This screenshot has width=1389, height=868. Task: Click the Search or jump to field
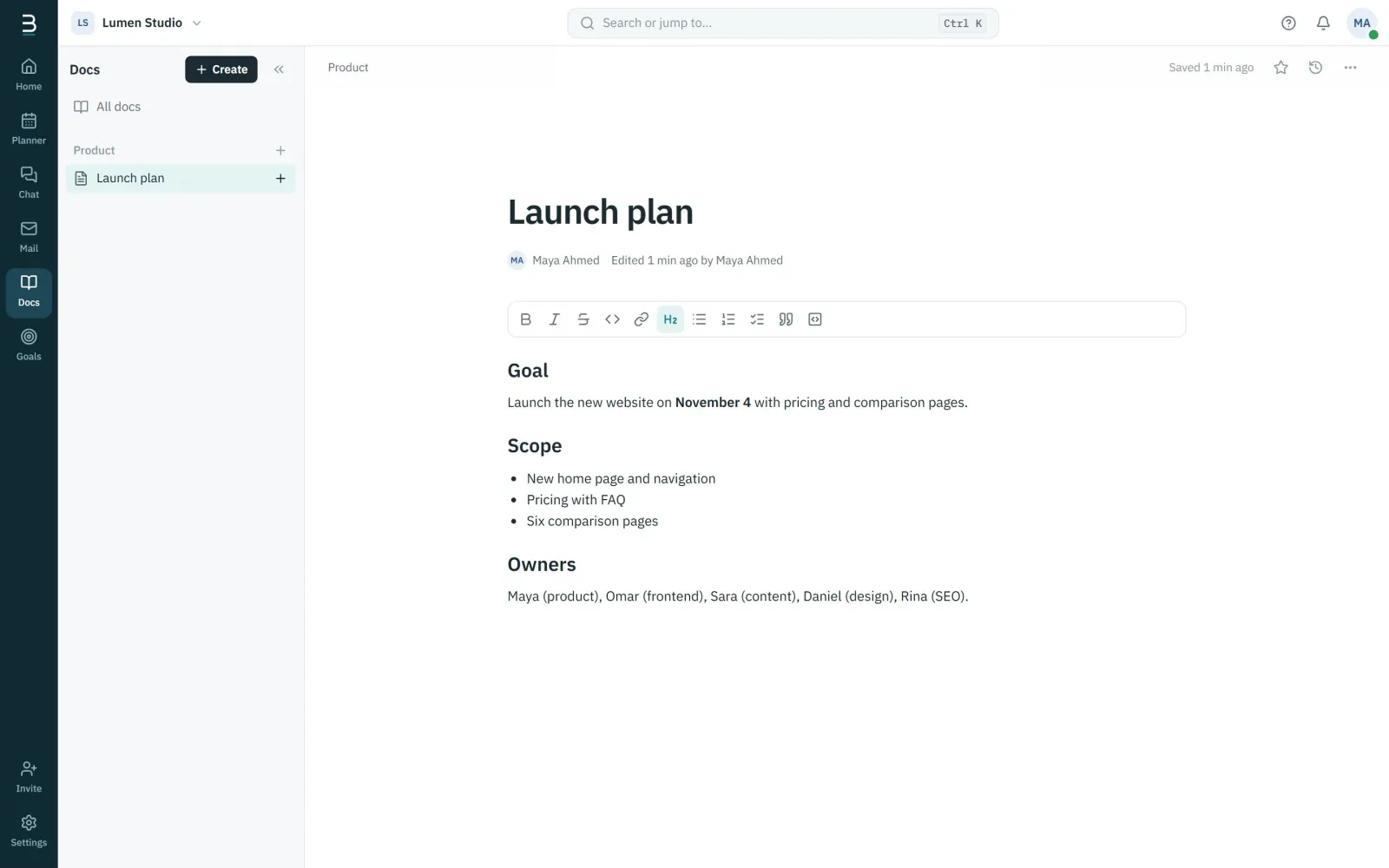click(783, 23)
